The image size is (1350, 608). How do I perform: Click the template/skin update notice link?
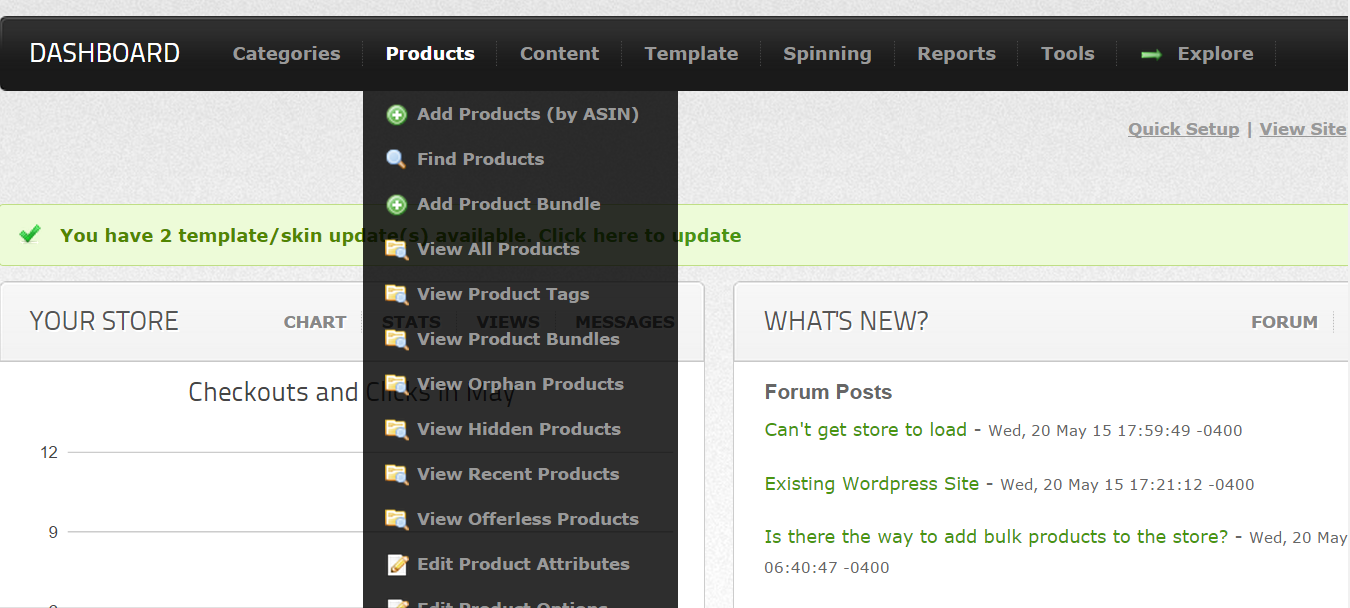click(401, 236)
